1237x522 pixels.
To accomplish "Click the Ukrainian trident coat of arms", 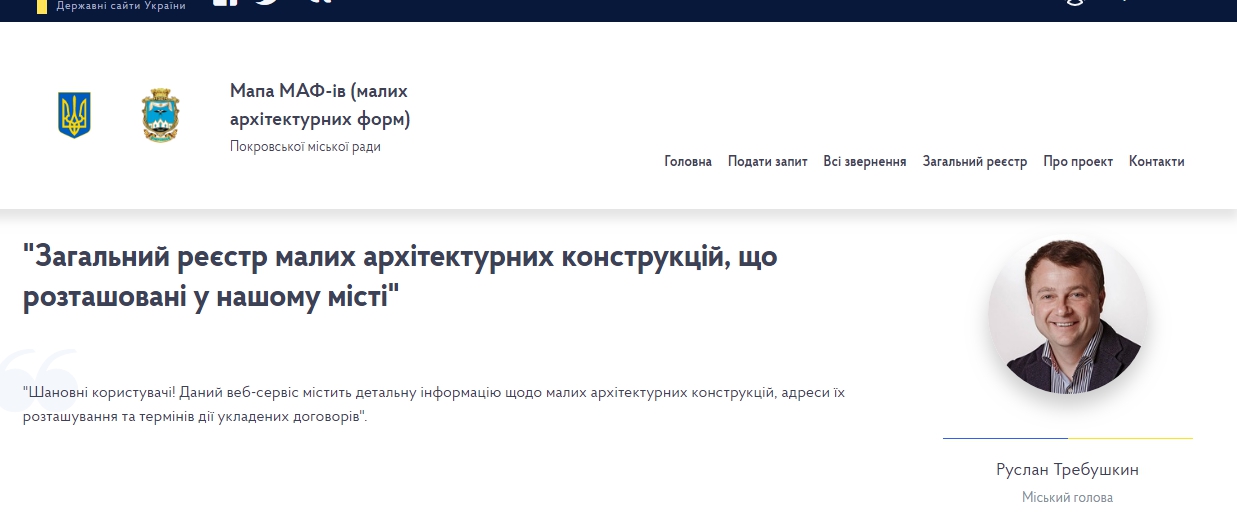I will tap(74, 115).
